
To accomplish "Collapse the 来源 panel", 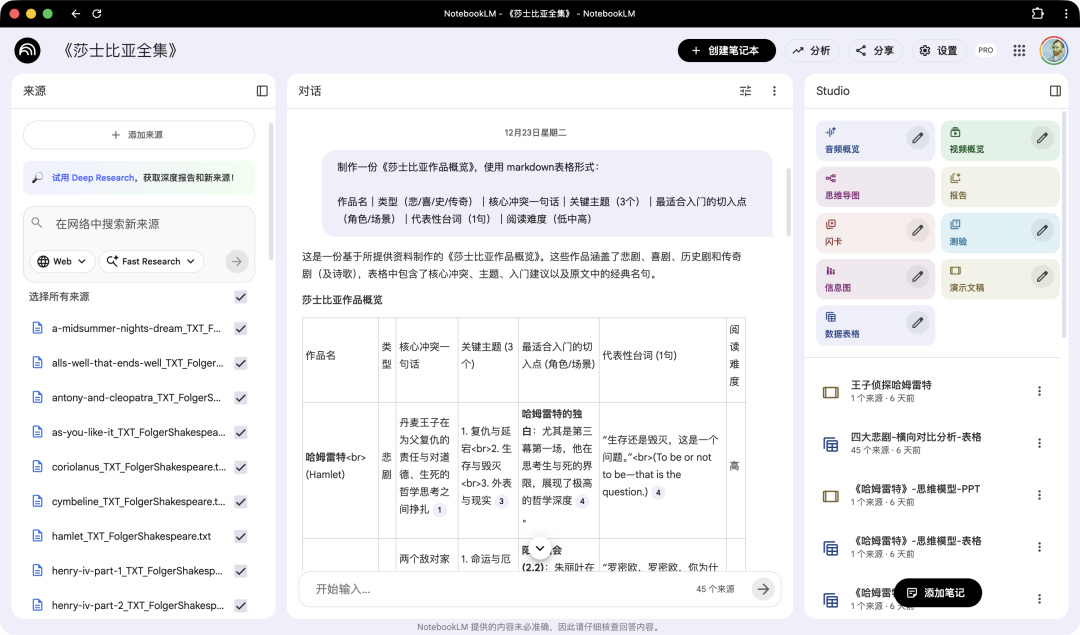I will pyautogui.click(x=262, y=91).
